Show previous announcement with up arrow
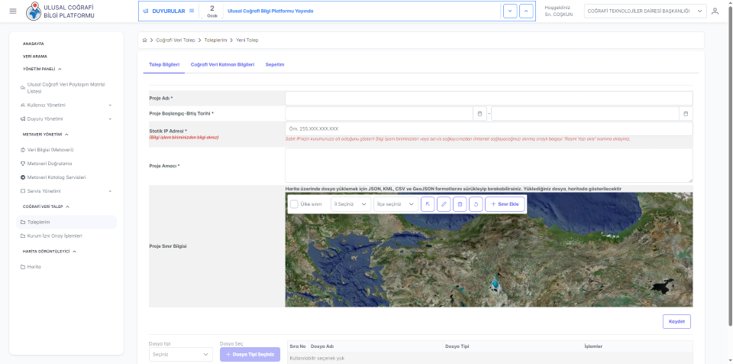 [x=526, y=11]
